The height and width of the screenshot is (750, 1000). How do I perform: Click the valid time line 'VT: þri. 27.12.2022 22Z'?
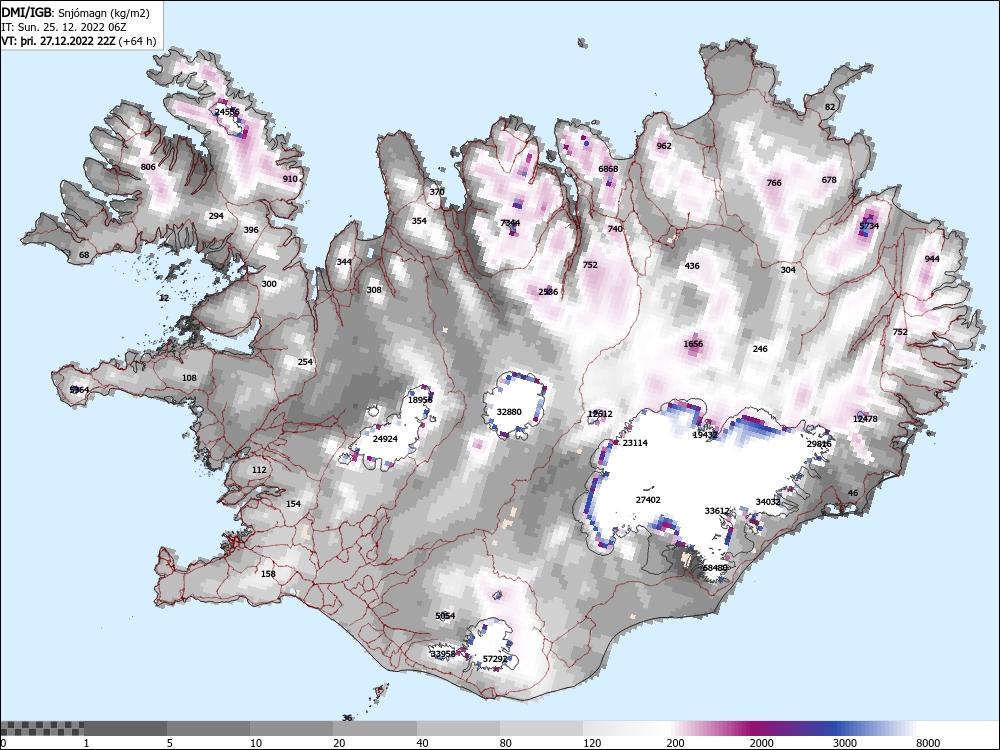tap(59, 41)
